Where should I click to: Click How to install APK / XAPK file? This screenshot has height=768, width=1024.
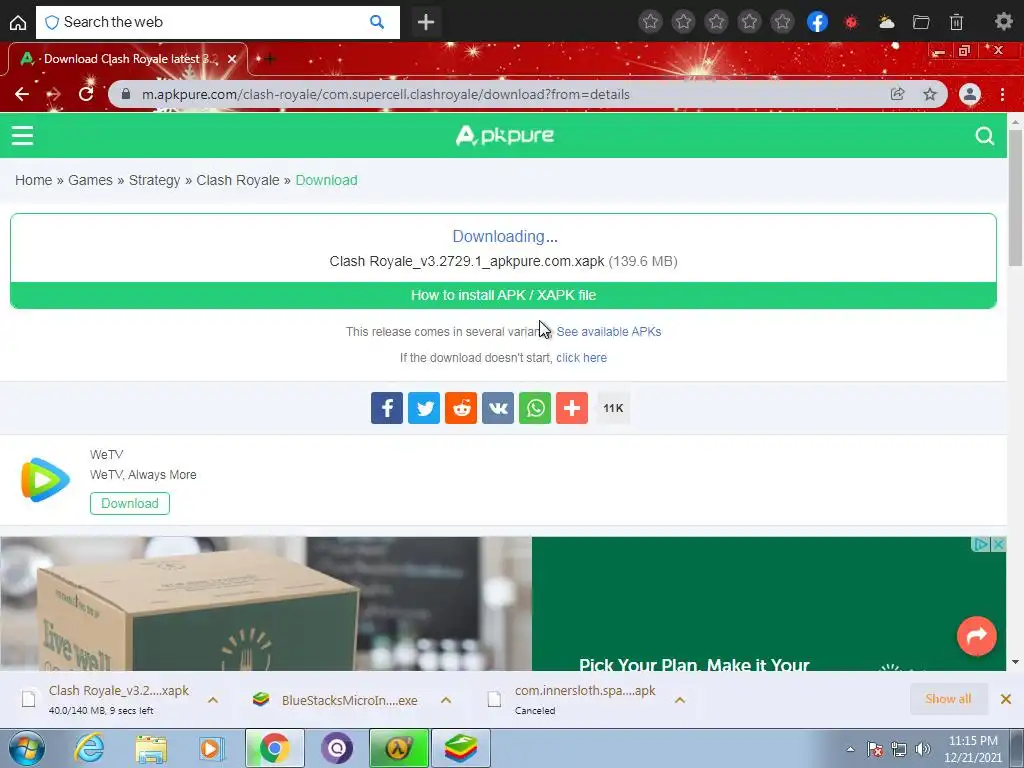[504, 295]
